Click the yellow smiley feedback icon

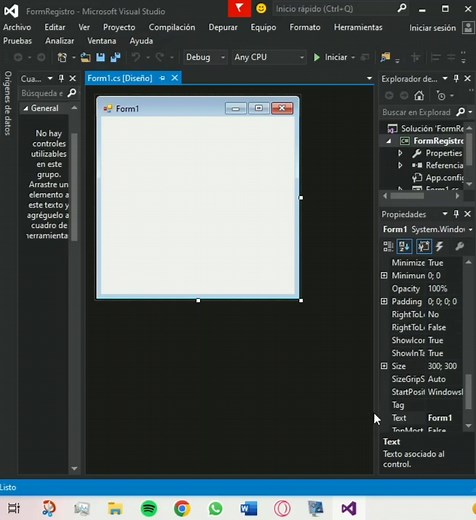coord(261,8)
